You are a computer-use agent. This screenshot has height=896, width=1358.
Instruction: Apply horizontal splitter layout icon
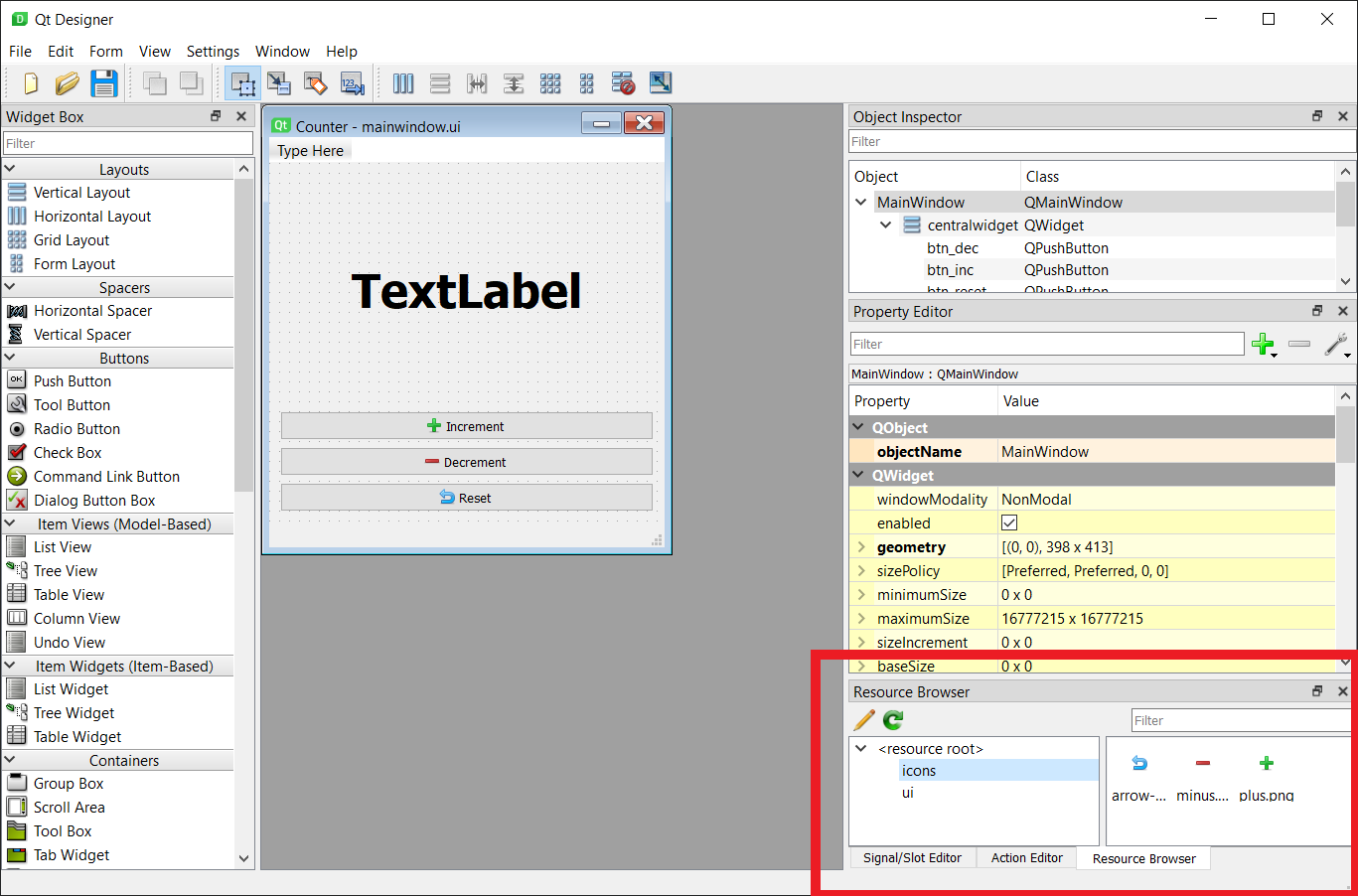pyautogui.click(x=477, y=83)
